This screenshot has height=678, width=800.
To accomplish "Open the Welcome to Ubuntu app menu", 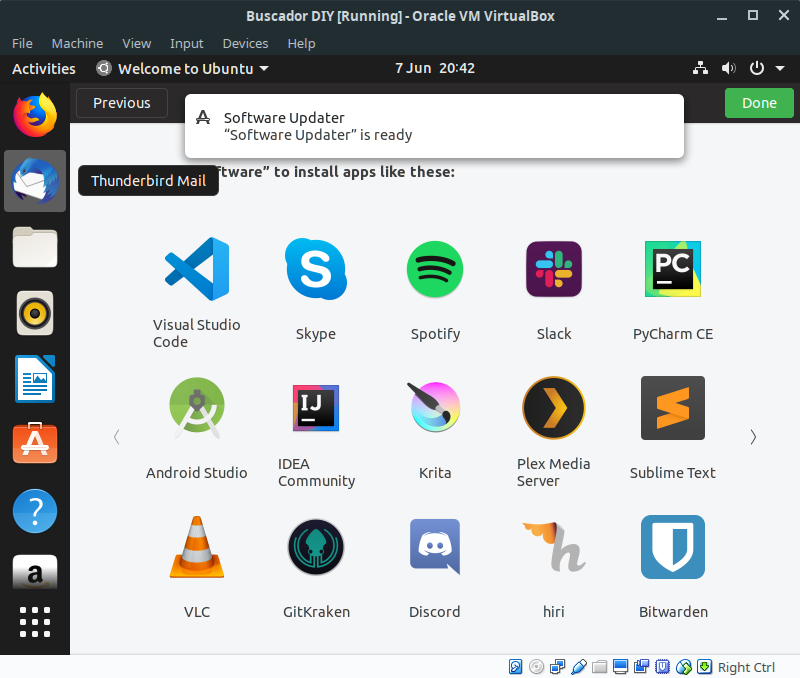I will [183, 68].
